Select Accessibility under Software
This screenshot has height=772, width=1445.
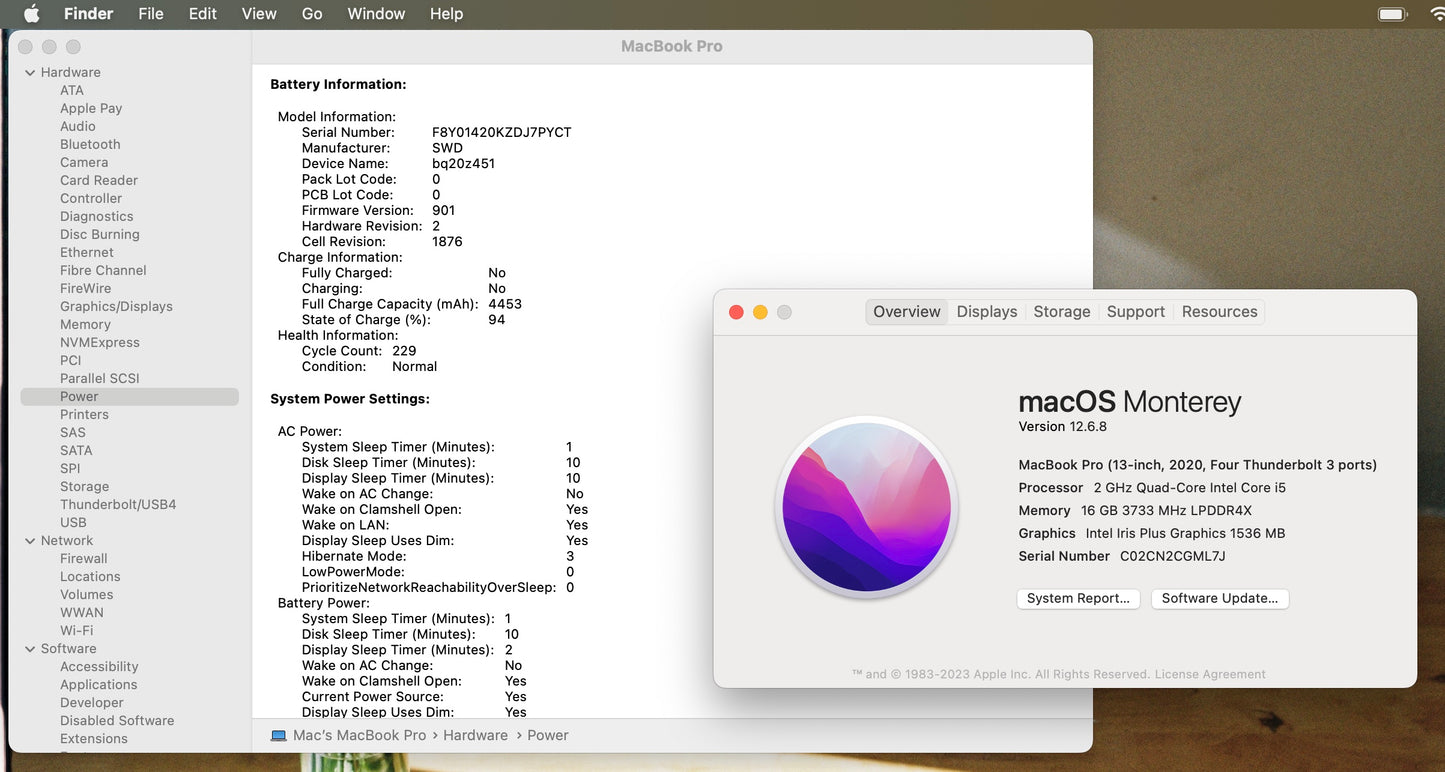99,666
